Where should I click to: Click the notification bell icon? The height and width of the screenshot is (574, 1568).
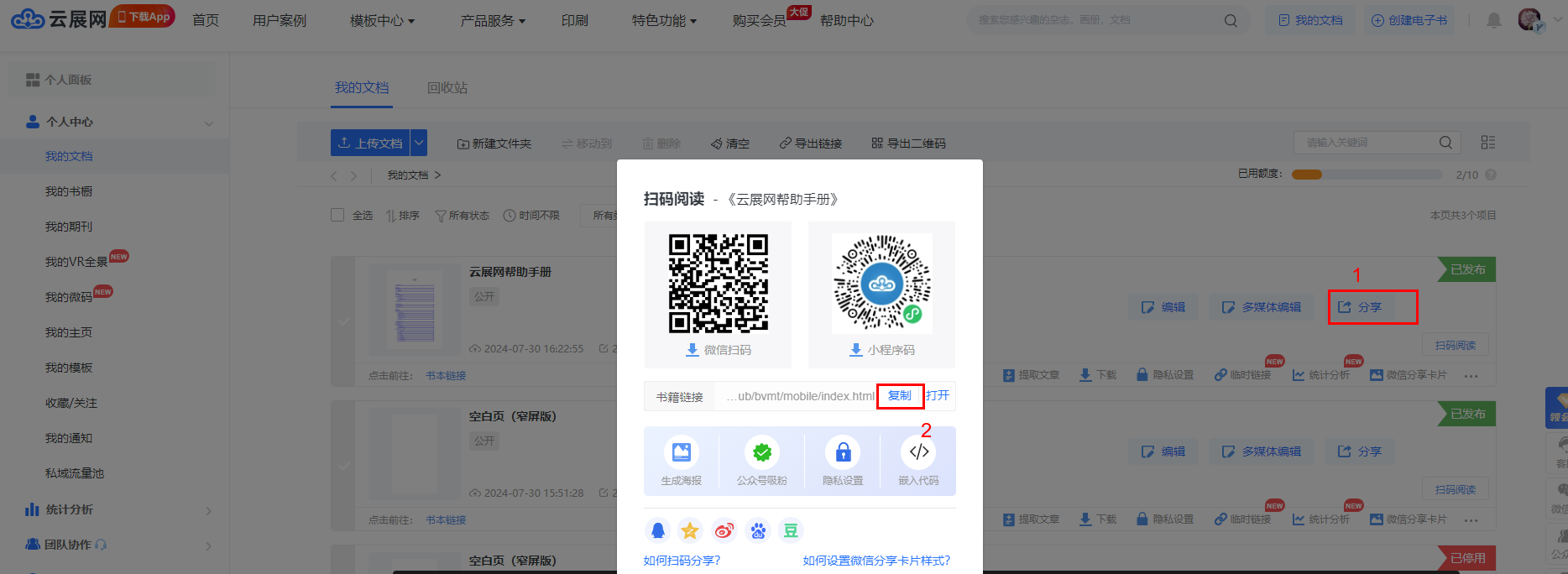coord(1494,20)
